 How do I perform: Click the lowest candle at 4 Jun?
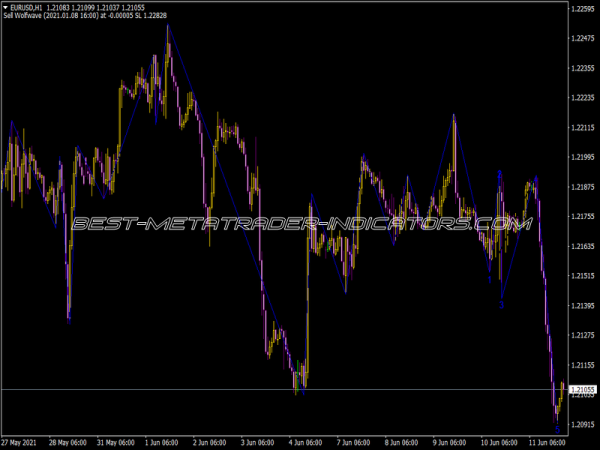point(296,390)
